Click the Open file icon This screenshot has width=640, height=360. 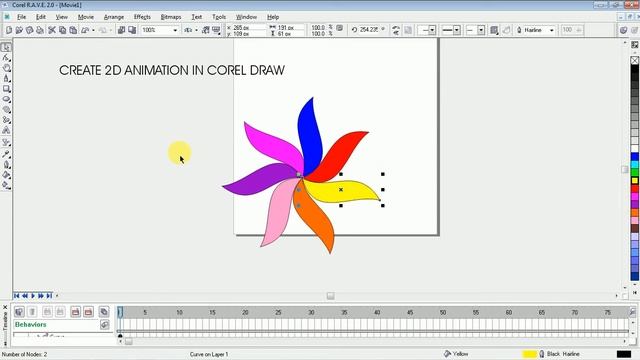19,30
